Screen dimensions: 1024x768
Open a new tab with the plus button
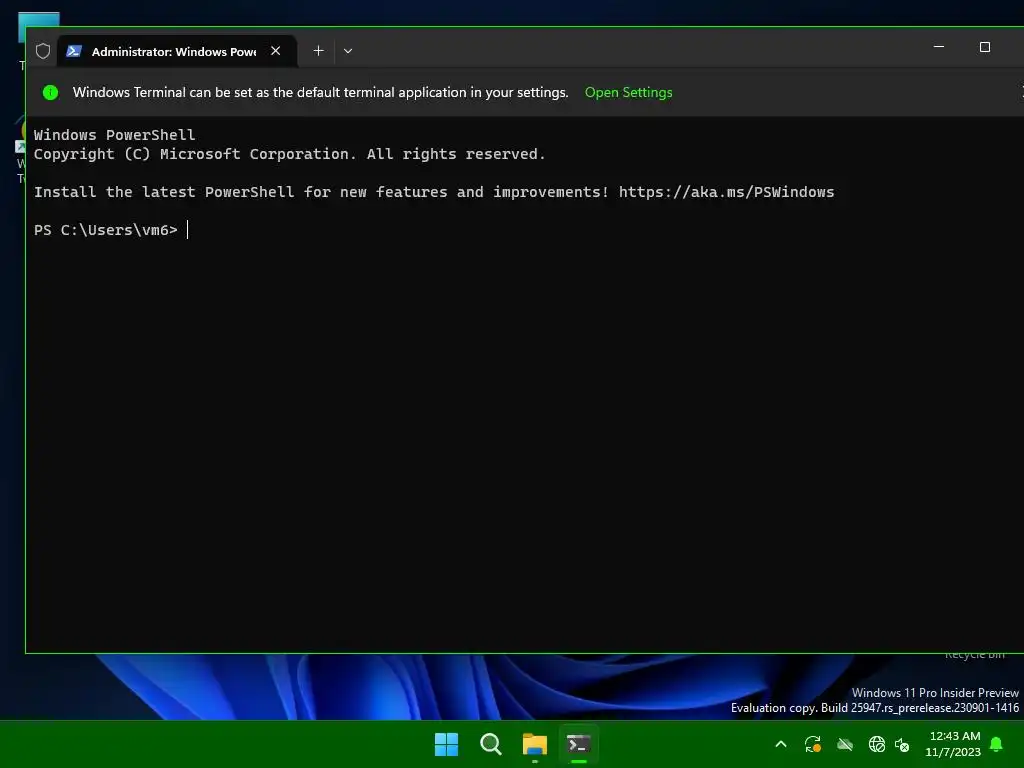pos(318,51)
